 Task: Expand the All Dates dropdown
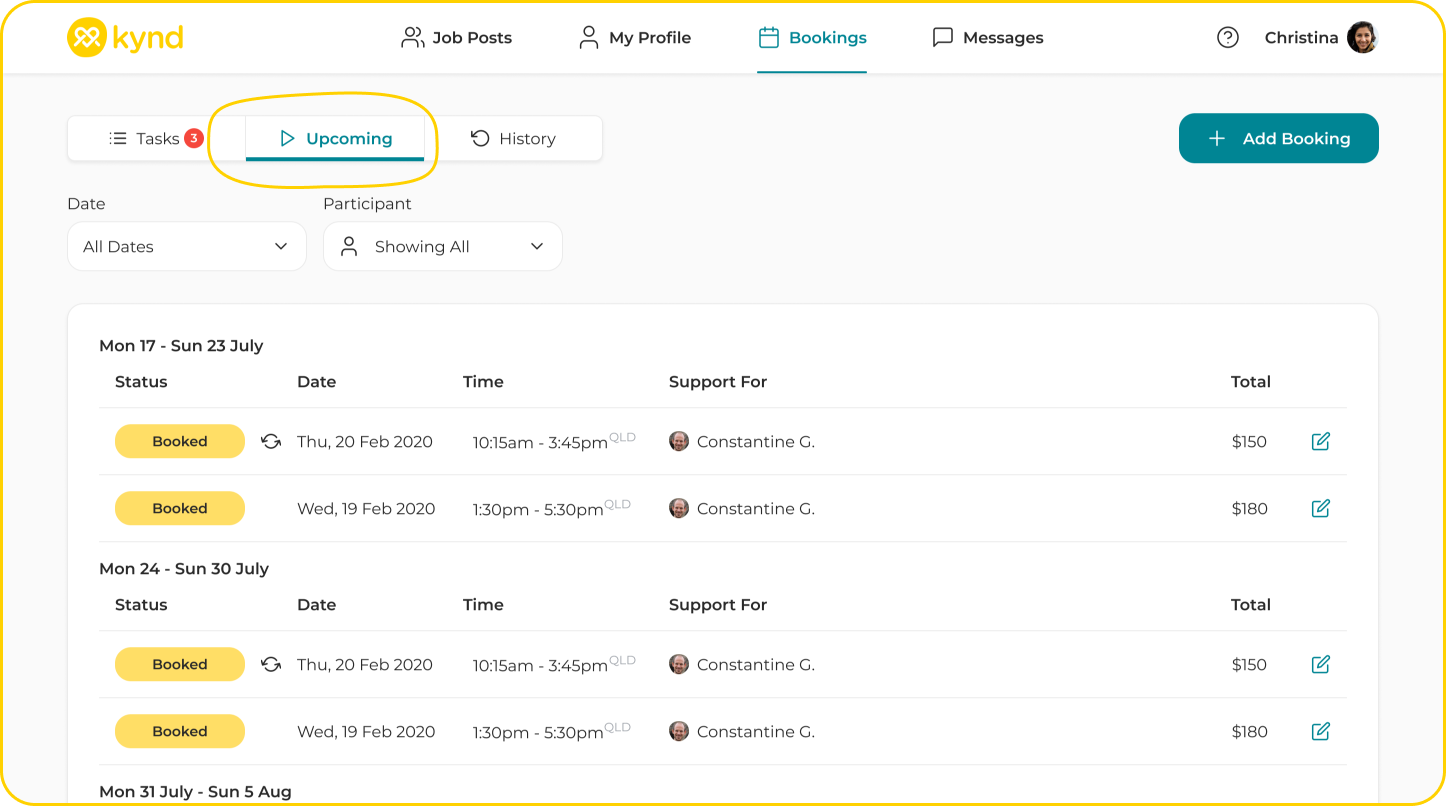pos(187,246)
